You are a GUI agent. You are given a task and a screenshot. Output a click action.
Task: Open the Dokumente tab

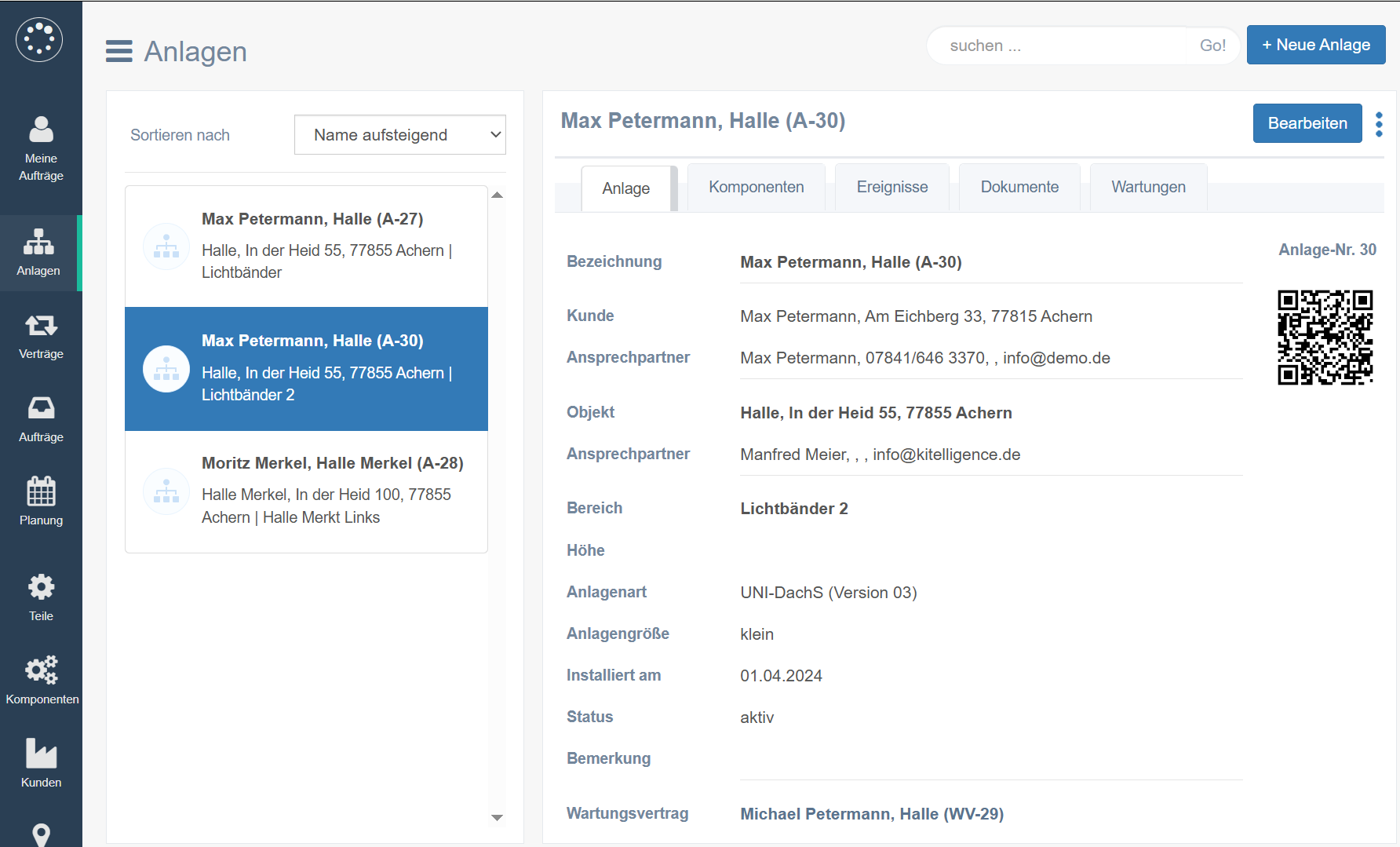(1019, 188)
